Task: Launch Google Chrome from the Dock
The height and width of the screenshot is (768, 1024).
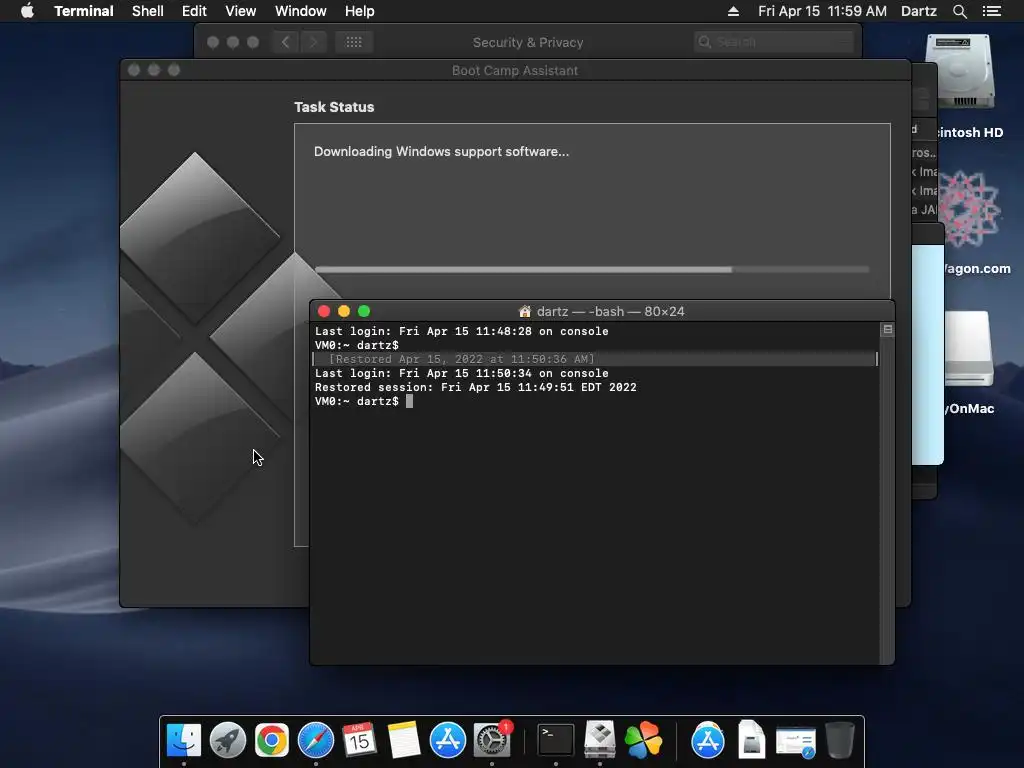Action: pos(272,740)
